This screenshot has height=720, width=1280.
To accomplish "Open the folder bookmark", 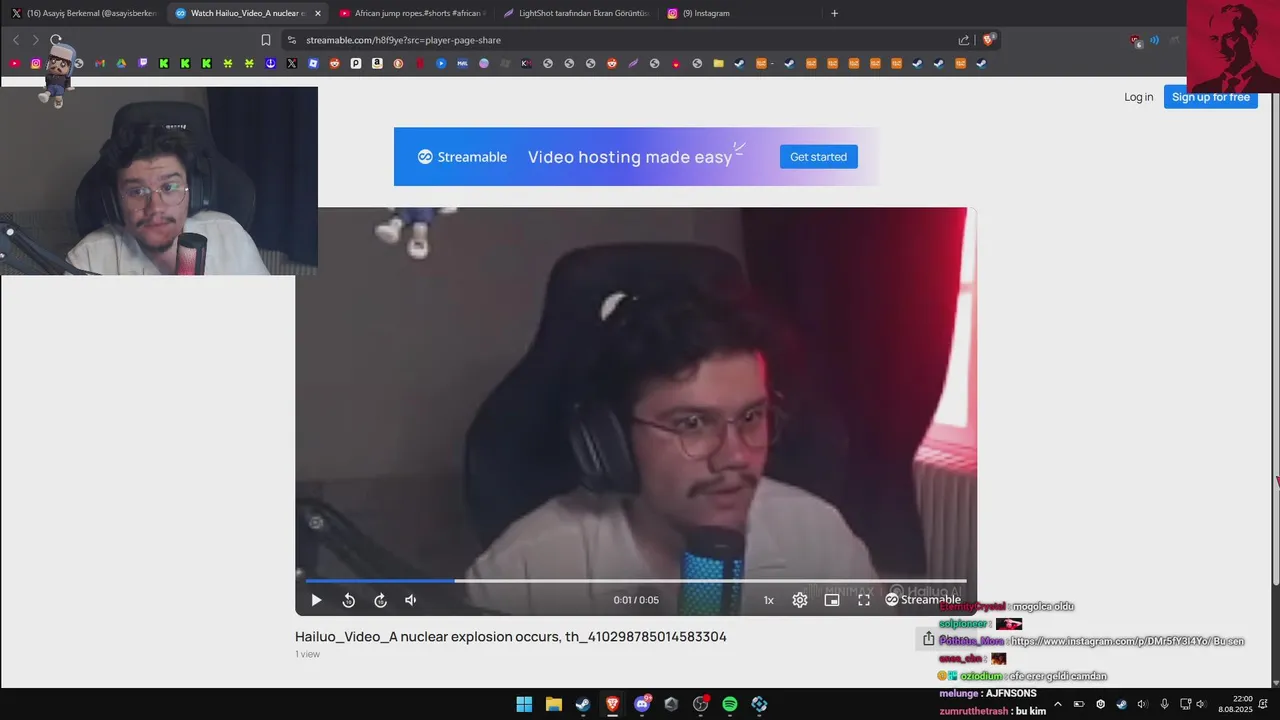I will point(718,63).
